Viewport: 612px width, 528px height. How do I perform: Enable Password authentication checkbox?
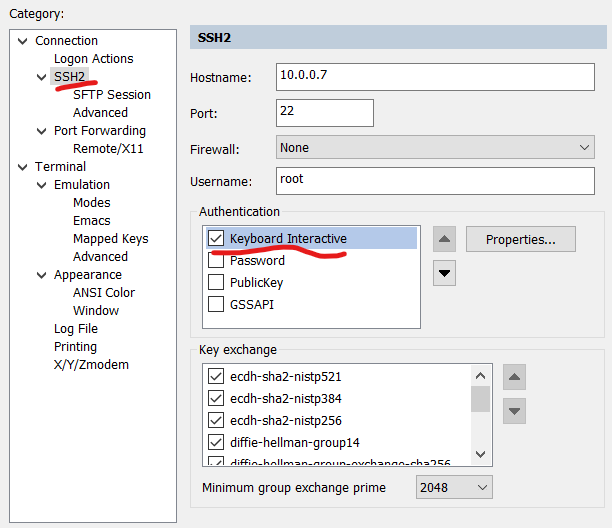216,261
